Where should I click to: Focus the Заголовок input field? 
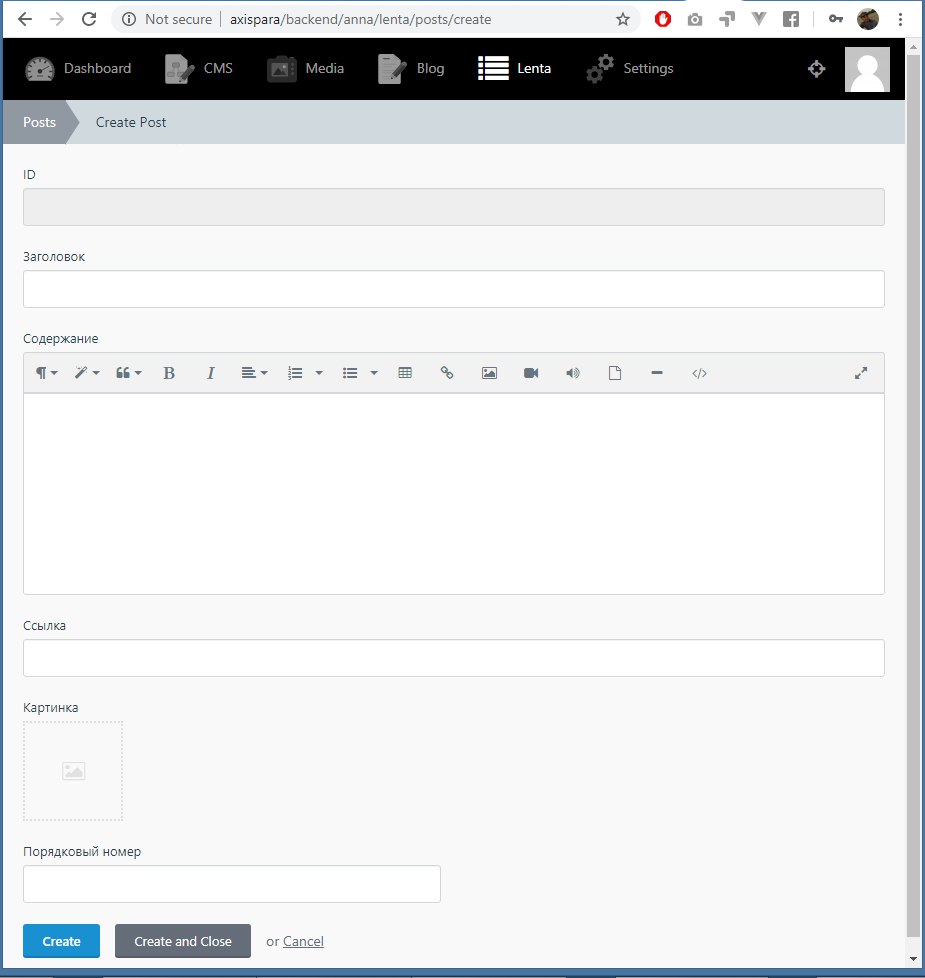pos(453,289)
